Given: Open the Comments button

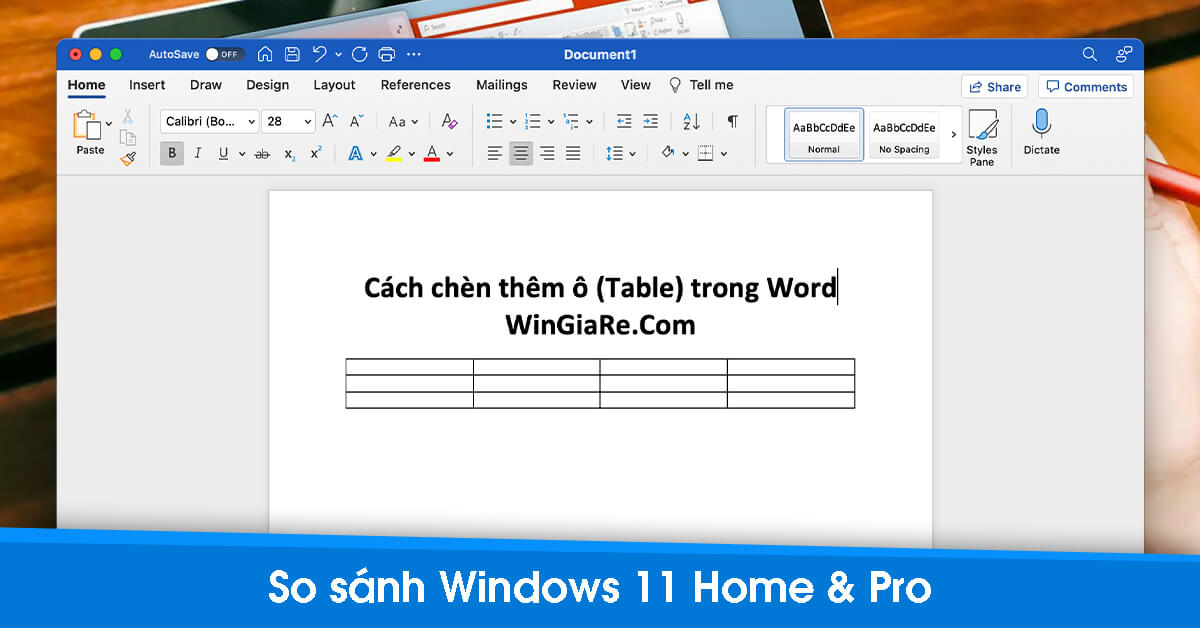Looking at the screenshot, I should pos(1086,87).
